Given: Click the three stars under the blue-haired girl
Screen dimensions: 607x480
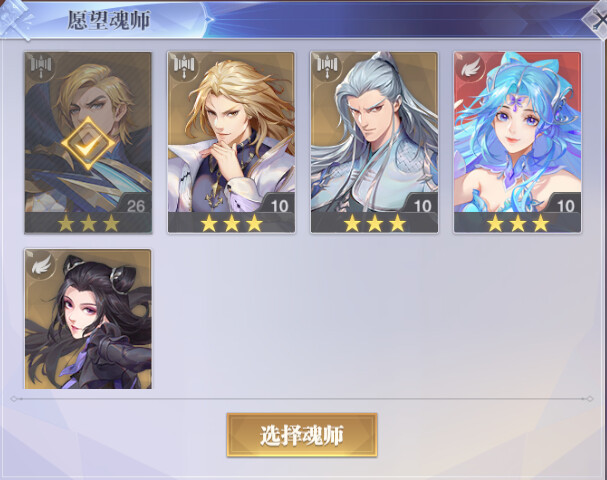Looking at the screenshot, I should point(517,223).
